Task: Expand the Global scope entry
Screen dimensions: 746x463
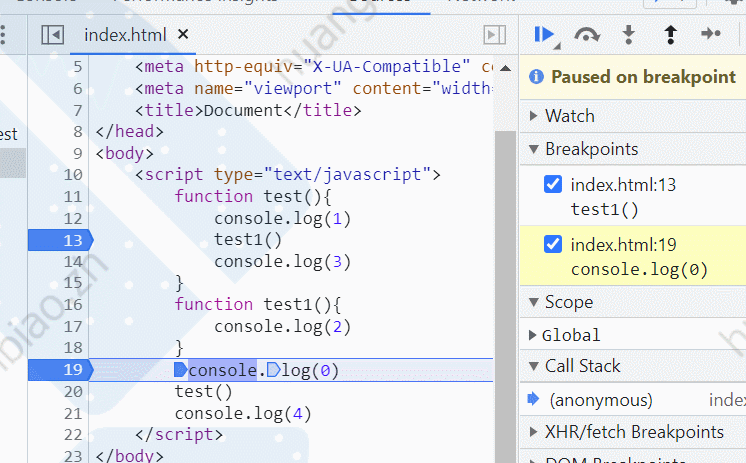Action: point(533,335)
